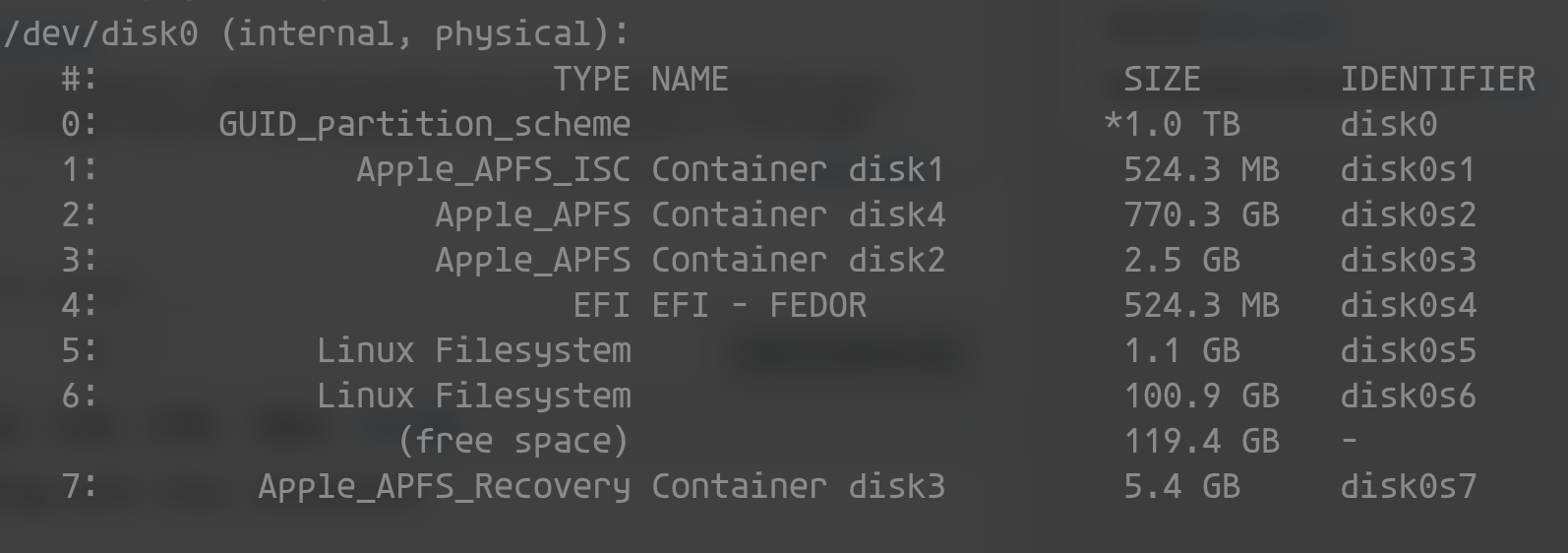Click the 119.4 GB free space size
This screenshot has height=553, width=1568.
click(1201, 441)
